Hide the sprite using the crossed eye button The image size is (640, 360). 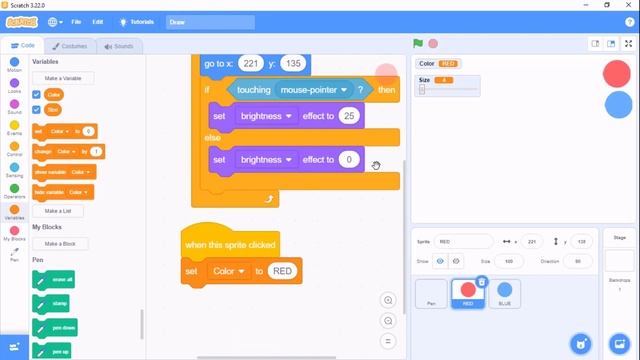[x=456, y=261]
